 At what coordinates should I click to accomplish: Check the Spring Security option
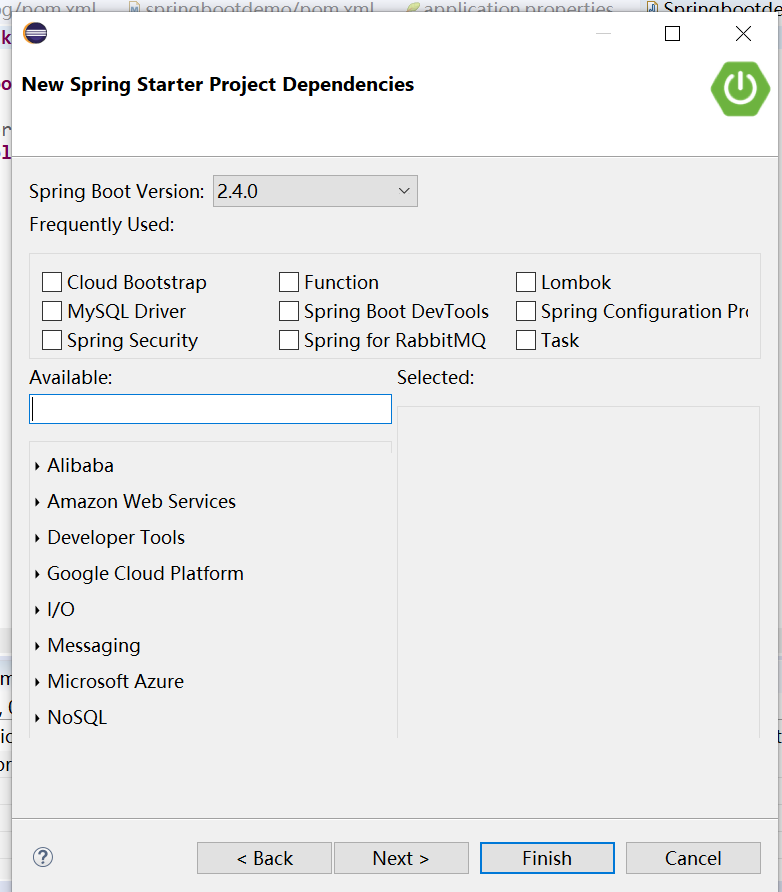pos(52,340)
